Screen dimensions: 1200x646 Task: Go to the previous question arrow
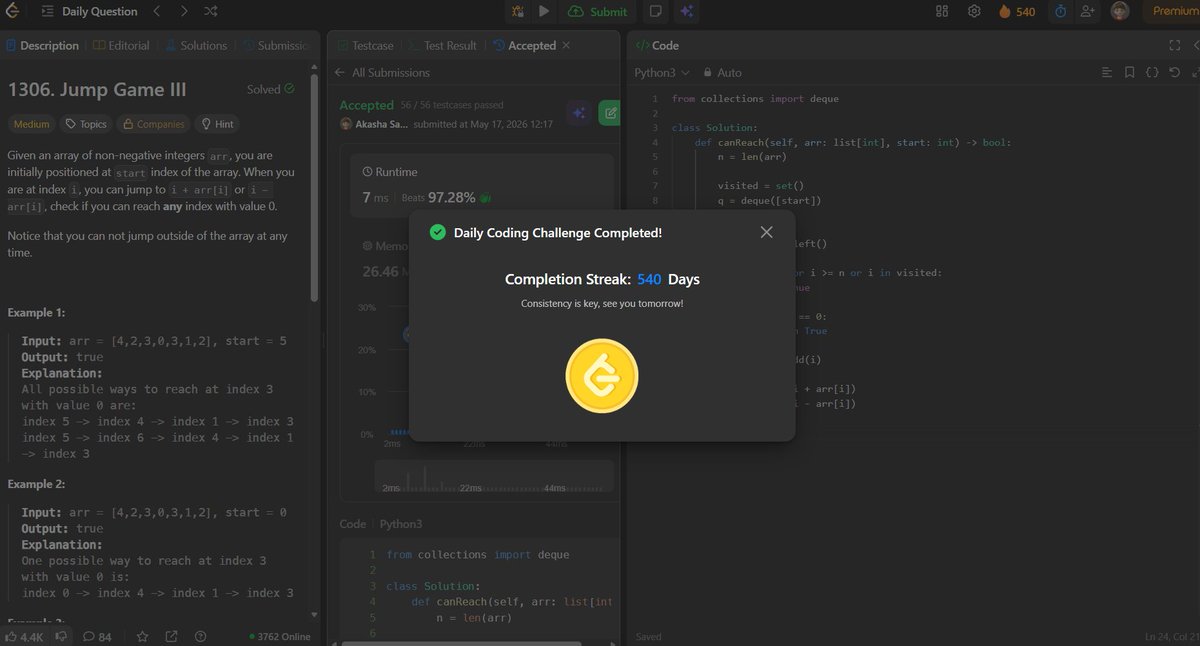[157, 12]
